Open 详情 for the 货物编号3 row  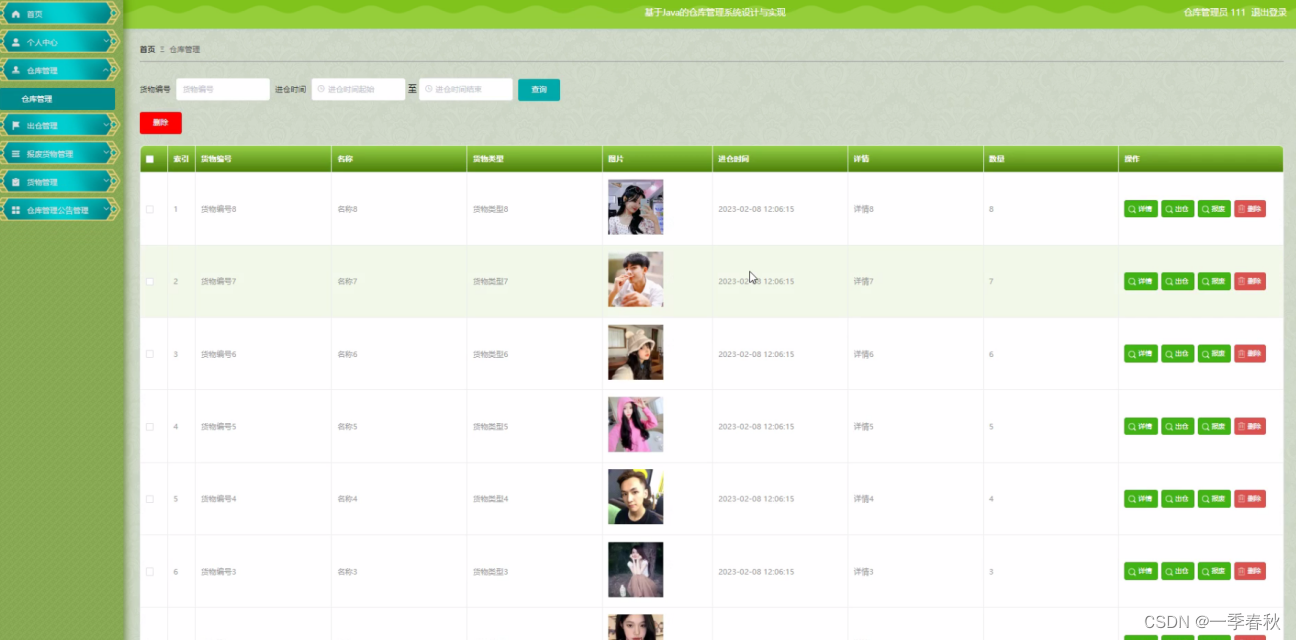coord(1141,571)
